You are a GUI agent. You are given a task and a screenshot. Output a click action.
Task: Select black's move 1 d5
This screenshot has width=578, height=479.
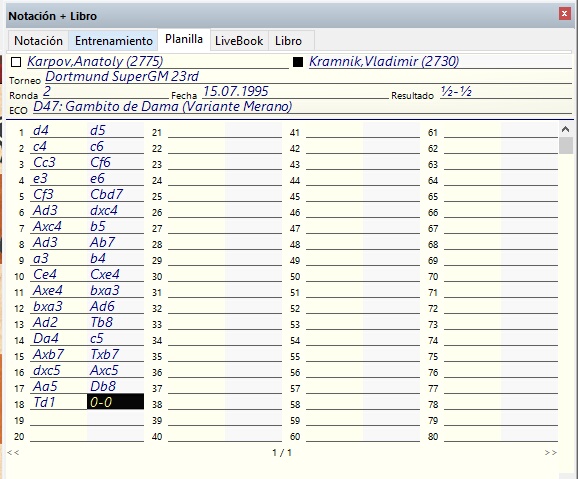click(98, 131)
